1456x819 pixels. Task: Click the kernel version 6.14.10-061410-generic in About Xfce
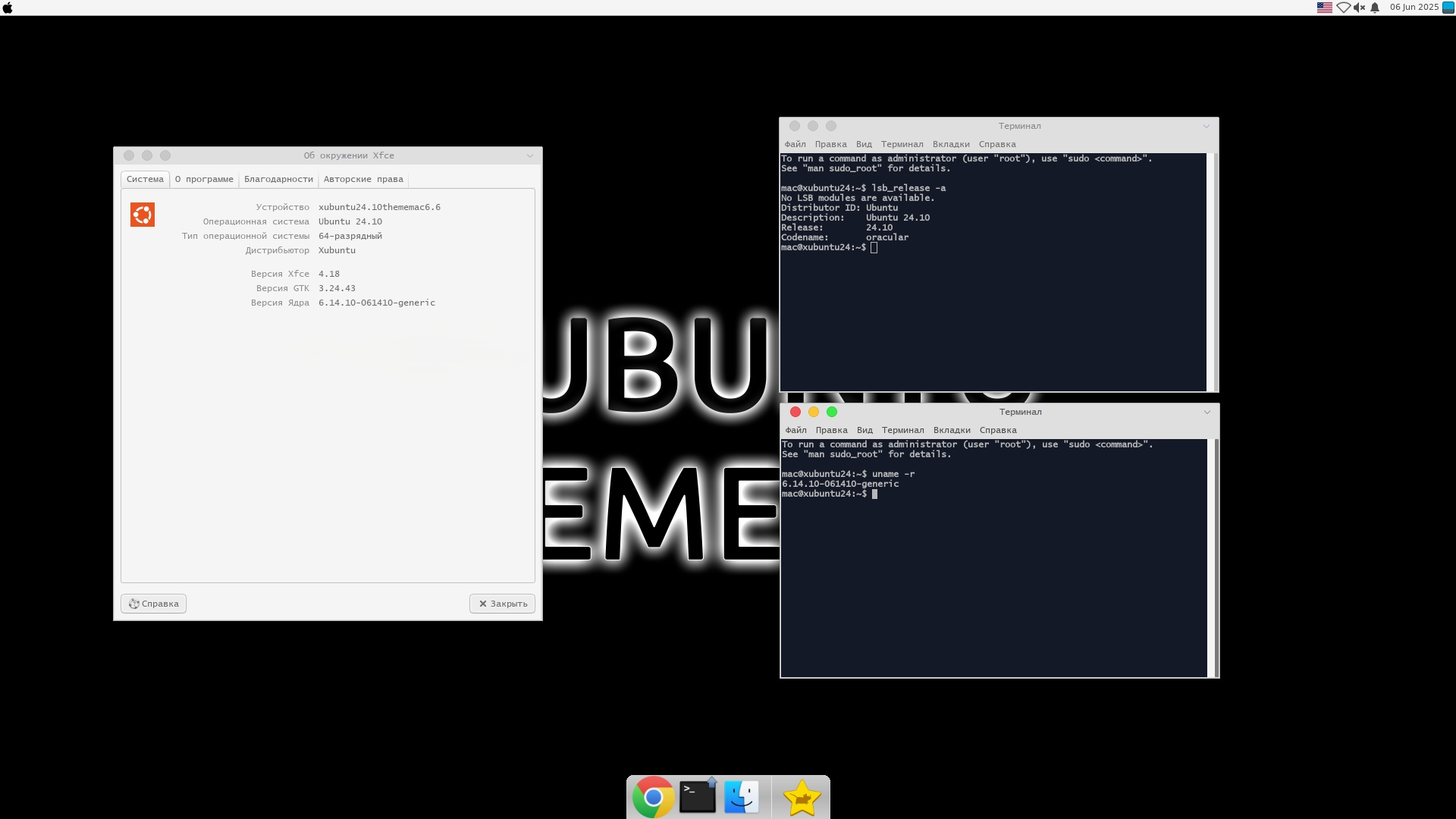tap(377, 303)
